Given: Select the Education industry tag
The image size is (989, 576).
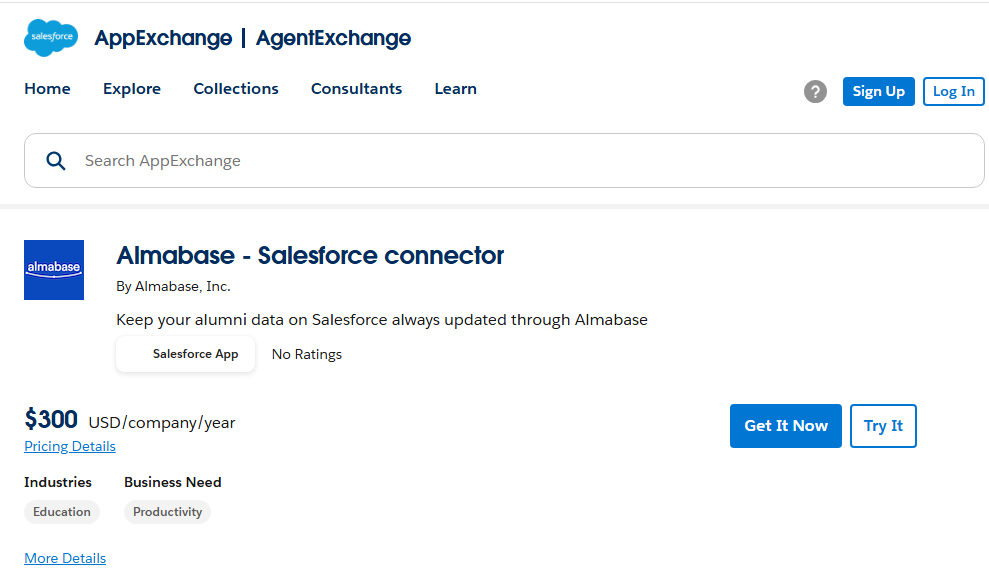Looking at the screenshot, I should (62, 512).
